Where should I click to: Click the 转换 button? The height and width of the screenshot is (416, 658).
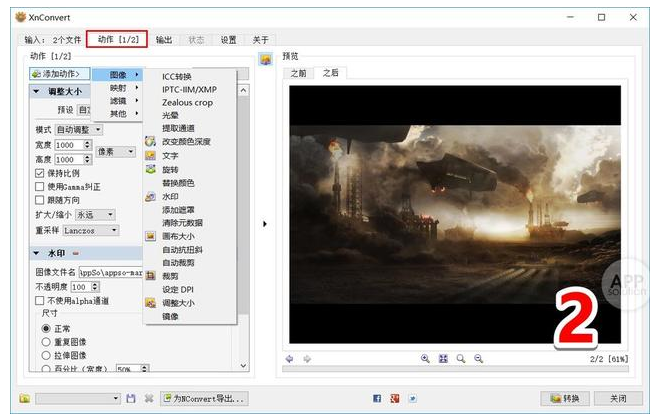[563, 398]
